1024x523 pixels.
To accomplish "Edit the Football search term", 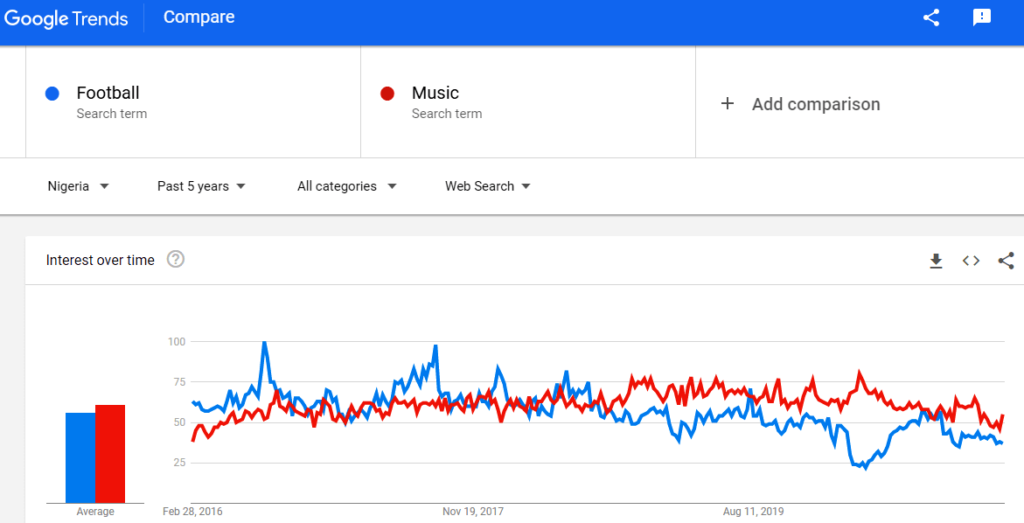I will (108, 93).
